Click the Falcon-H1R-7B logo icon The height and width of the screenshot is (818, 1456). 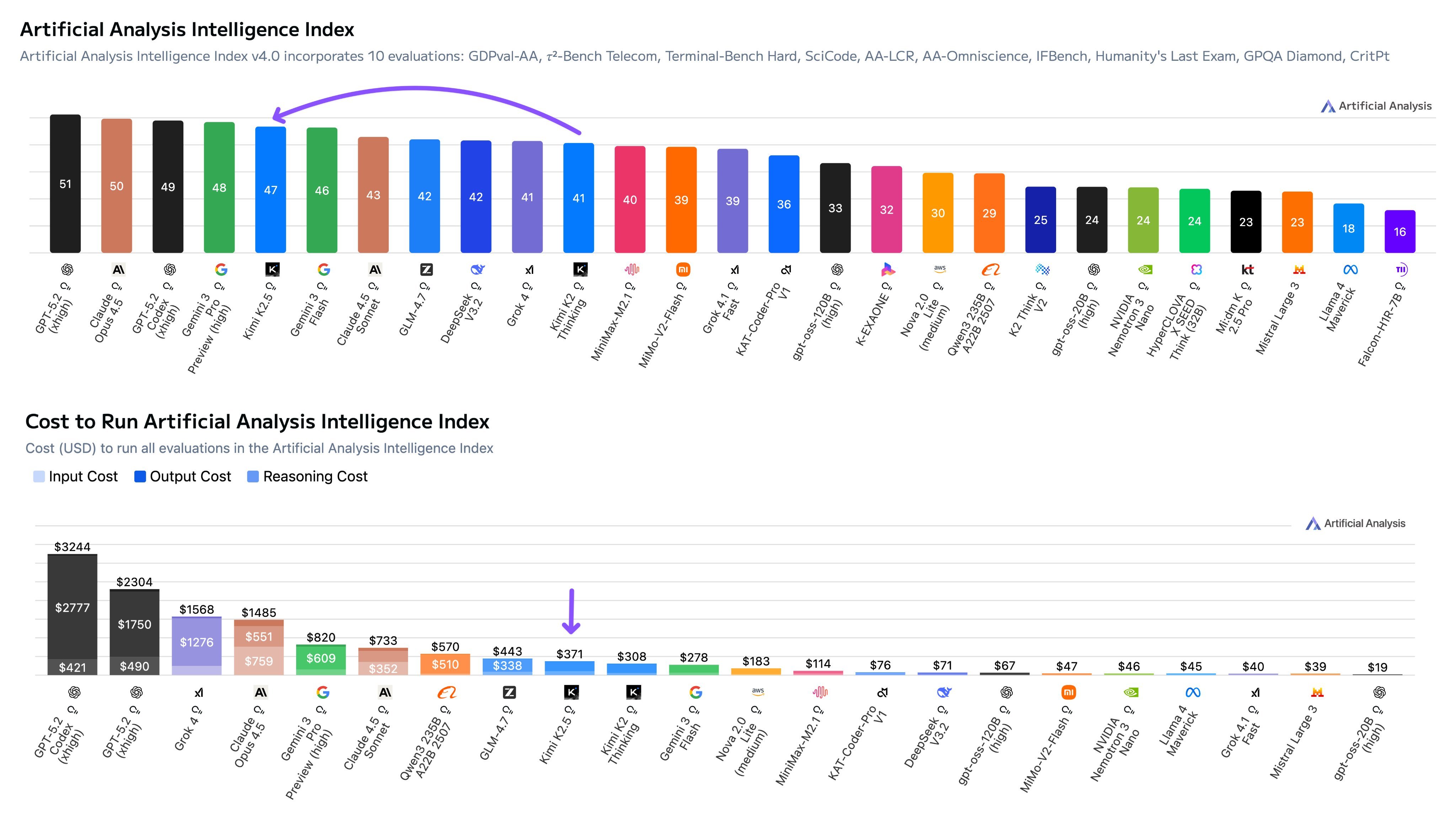coord(1401,270)
